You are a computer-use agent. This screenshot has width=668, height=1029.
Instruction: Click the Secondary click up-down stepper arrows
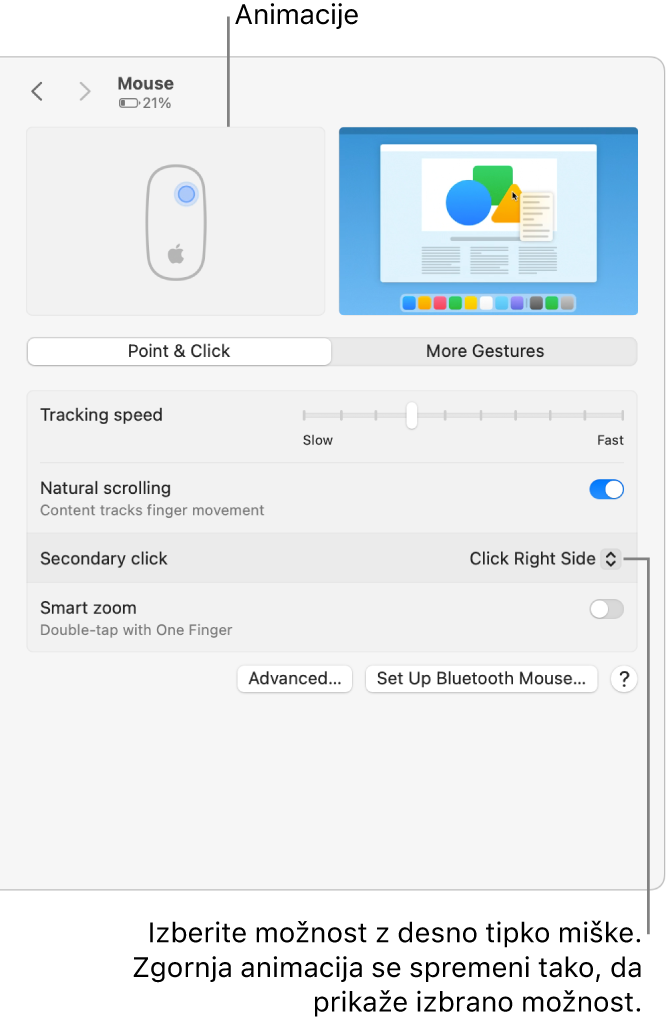coord(611,559)
